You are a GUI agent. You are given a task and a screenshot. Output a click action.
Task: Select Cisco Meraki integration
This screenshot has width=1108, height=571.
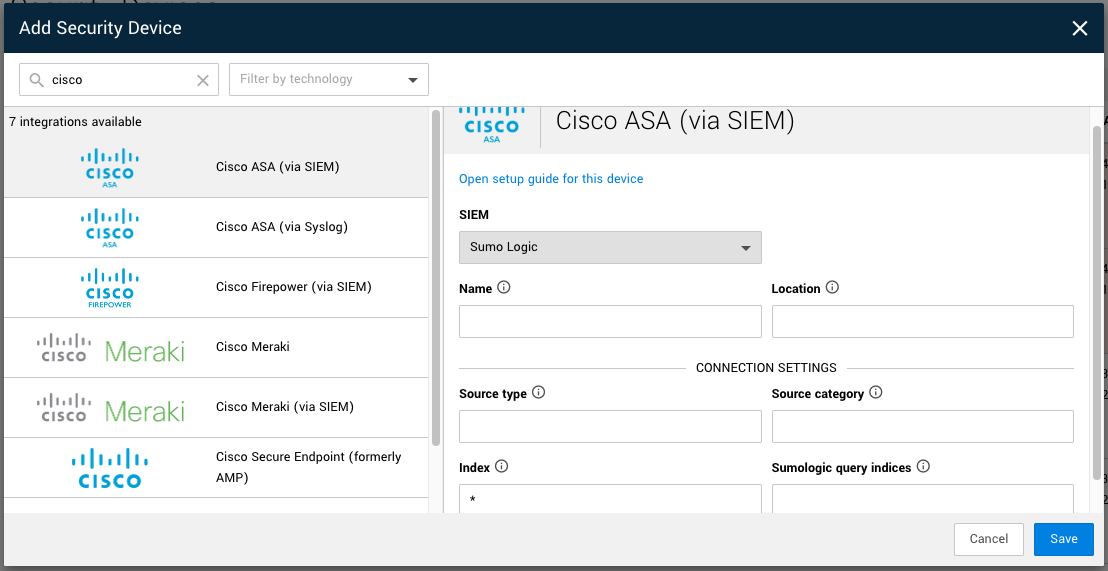216,348
